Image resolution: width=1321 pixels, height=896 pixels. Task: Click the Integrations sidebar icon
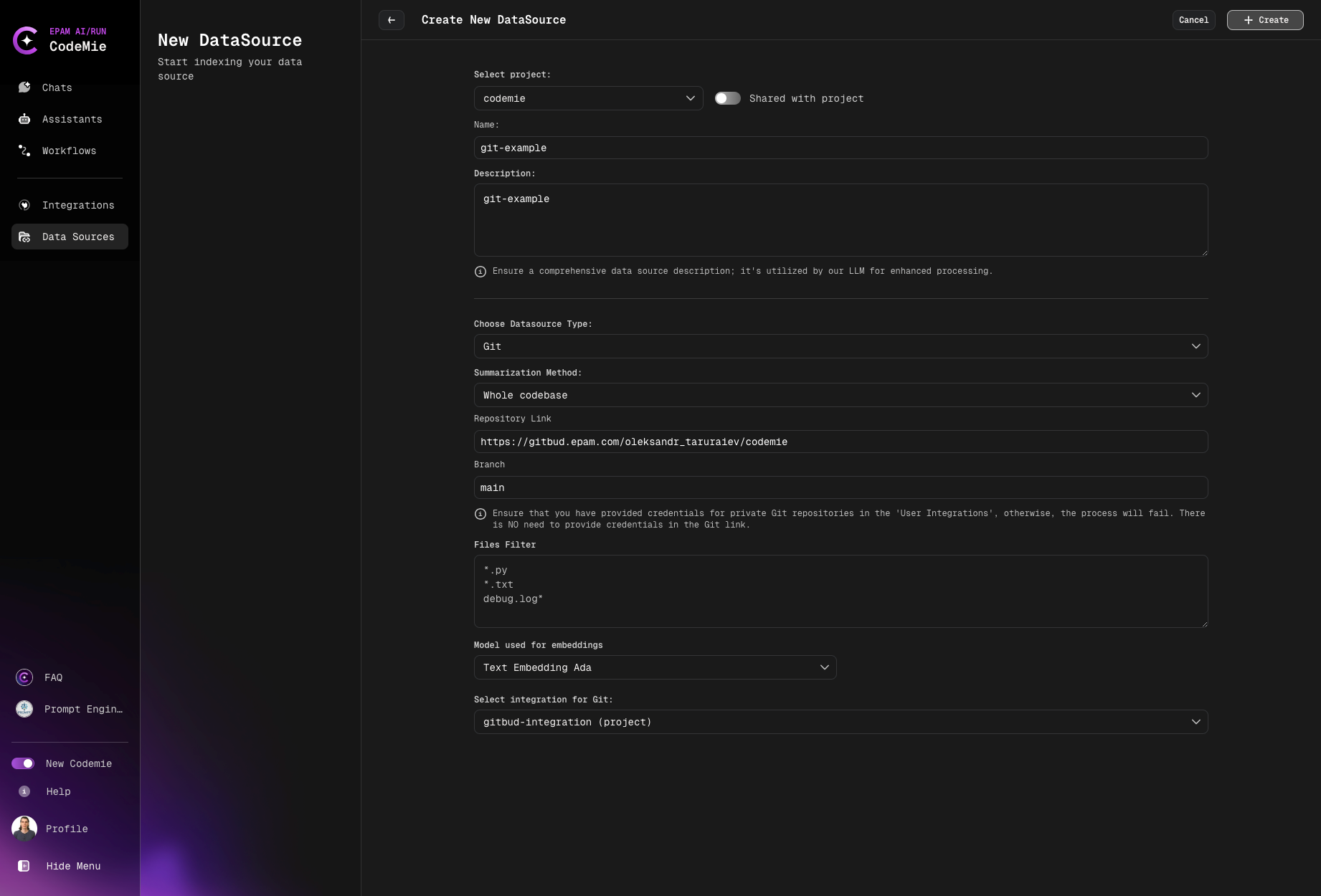[x=24, y=205]
